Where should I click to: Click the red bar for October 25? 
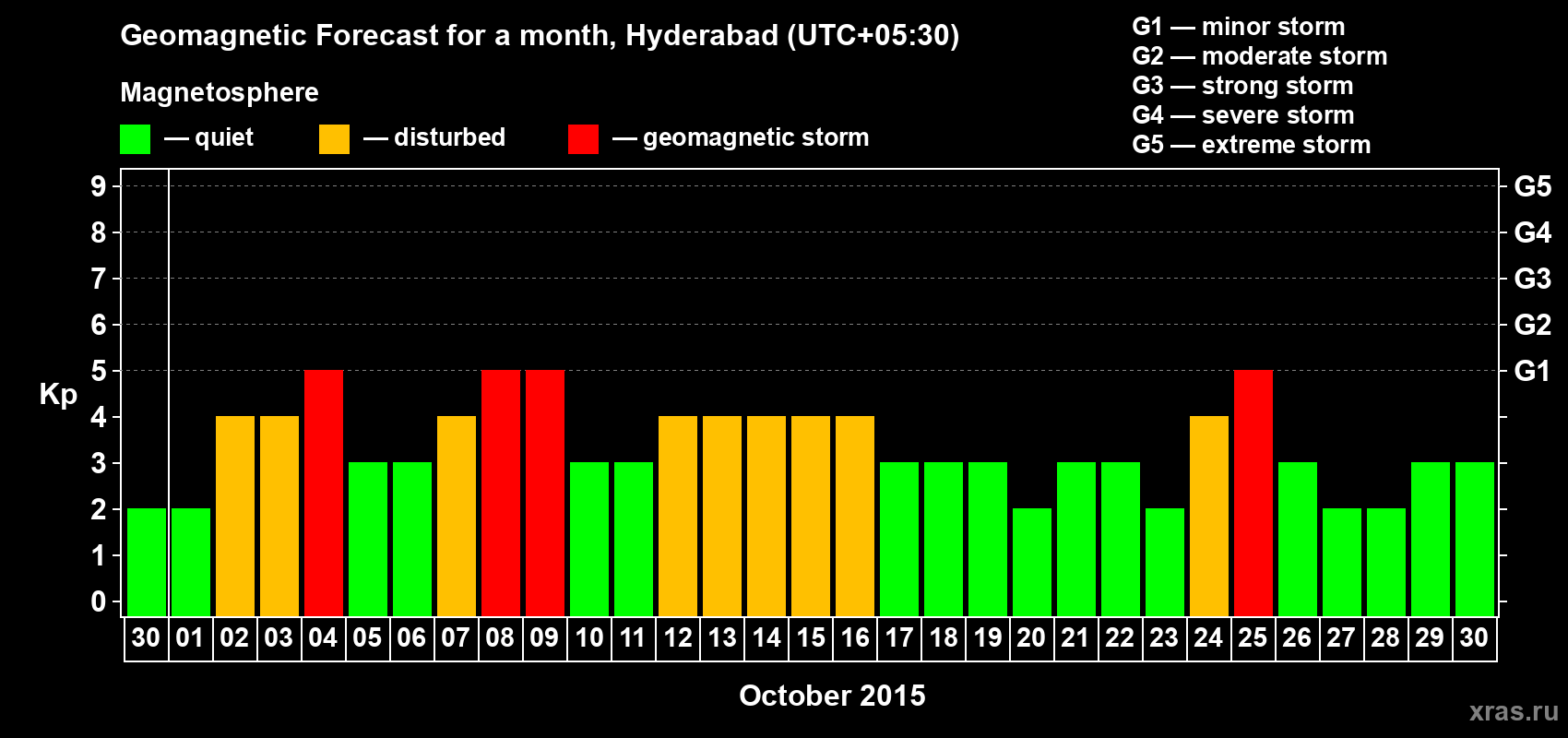tap(1253, 494)
